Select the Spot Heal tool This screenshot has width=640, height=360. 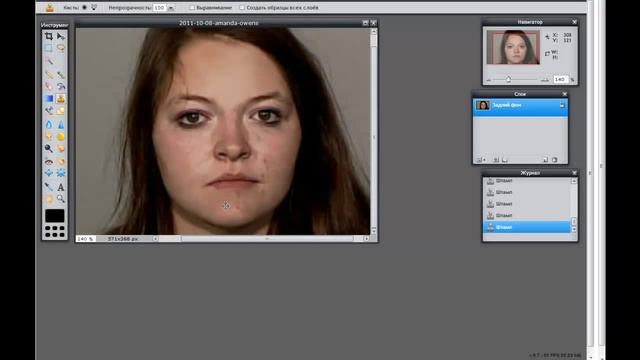point(61,162)
